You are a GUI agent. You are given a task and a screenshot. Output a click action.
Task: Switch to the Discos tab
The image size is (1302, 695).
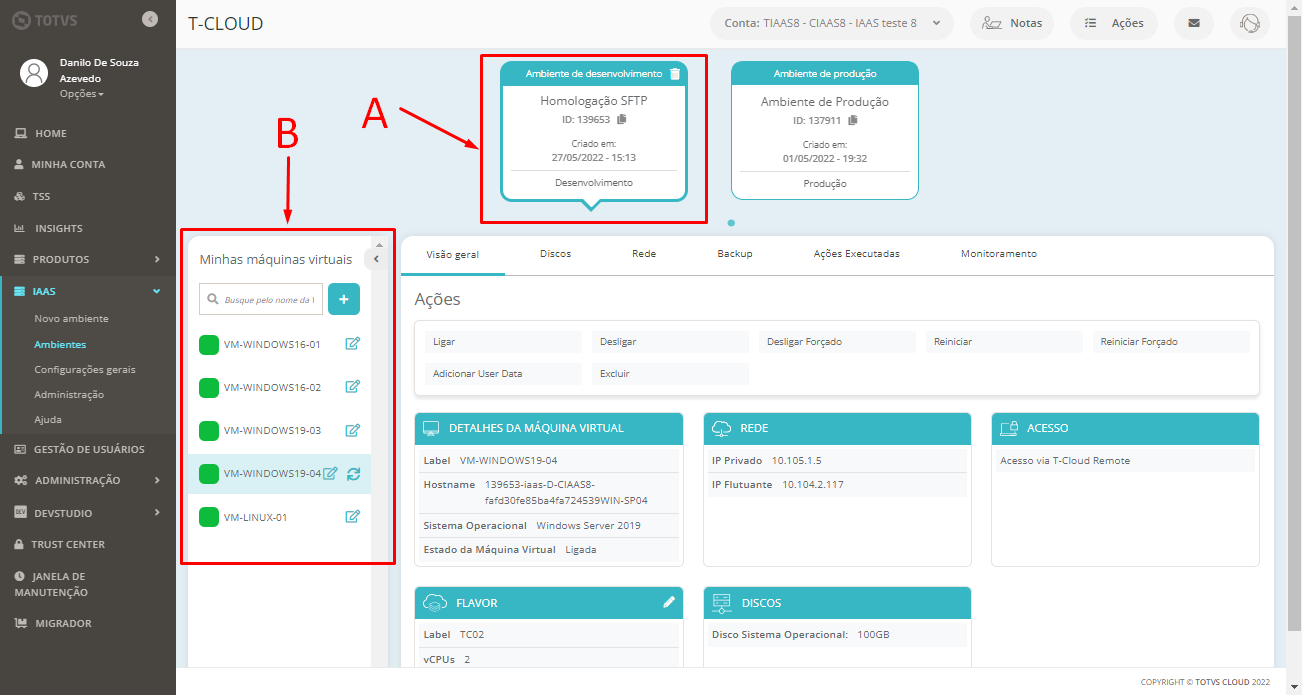coord(555,254)
